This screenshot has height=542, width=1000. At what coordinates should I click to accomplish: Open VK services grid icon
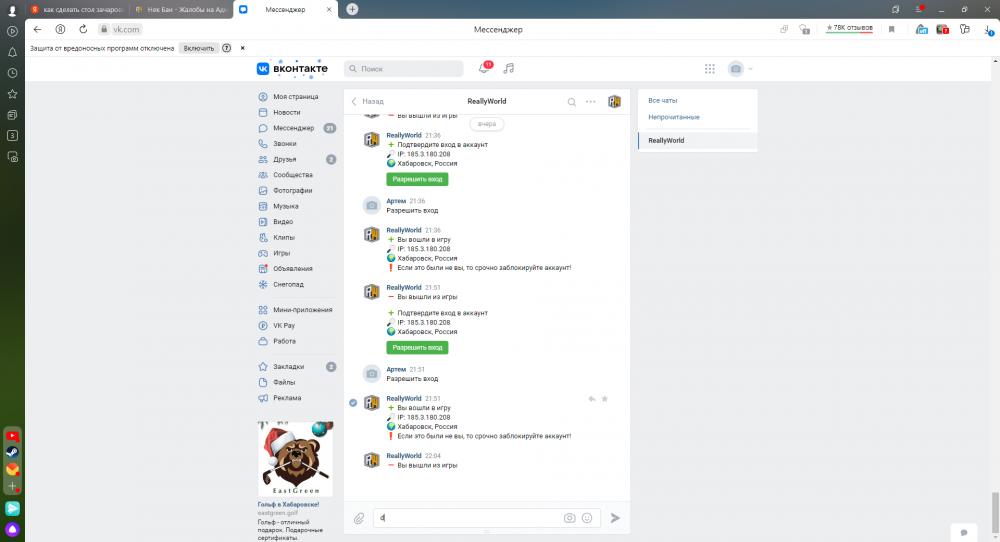tap(710, 69)
